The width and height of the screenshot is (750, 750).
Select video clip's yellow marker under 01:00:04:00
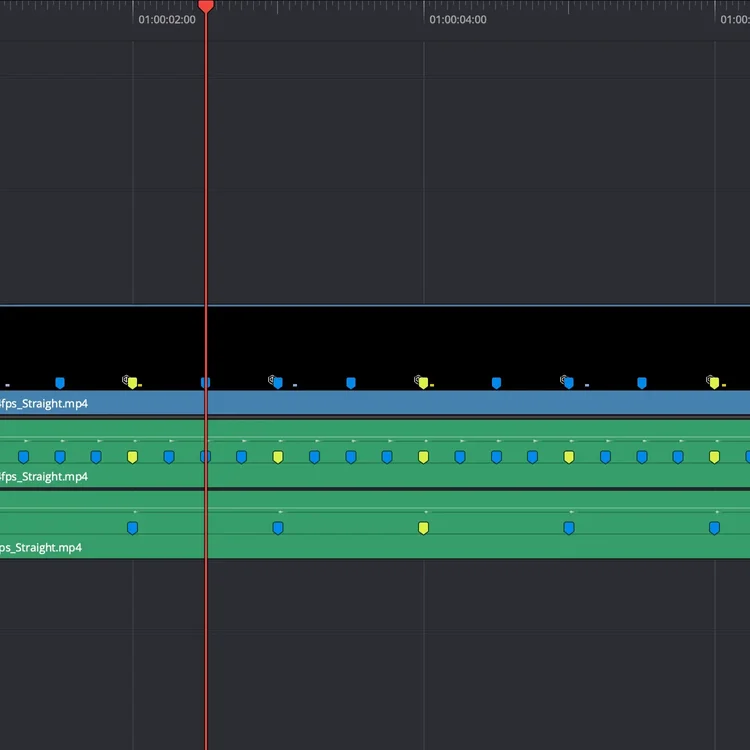coord(423,383)
